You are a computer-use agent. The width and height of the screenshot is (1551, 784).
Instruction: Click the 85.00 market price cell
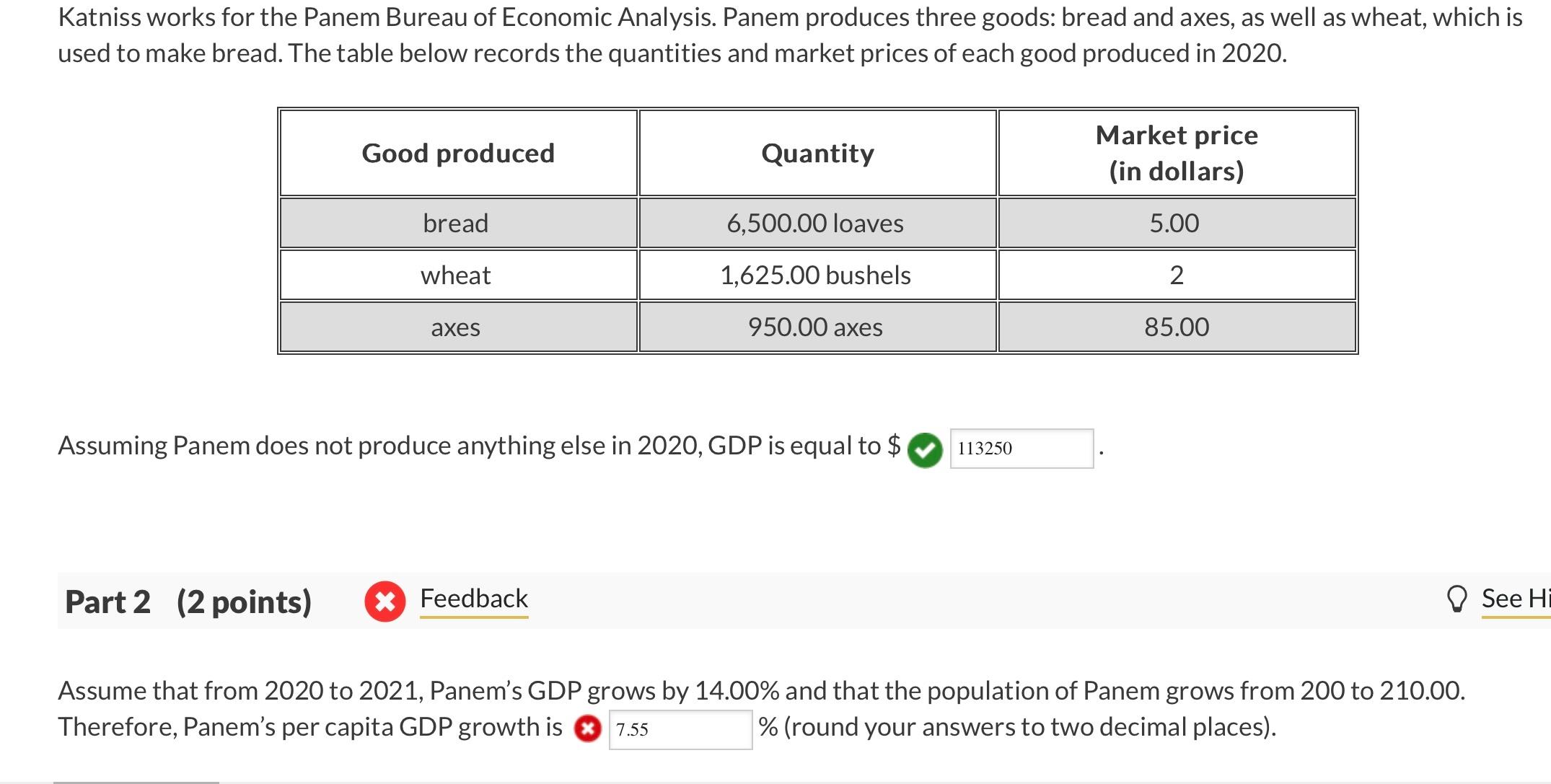(x=1177, y=327)
